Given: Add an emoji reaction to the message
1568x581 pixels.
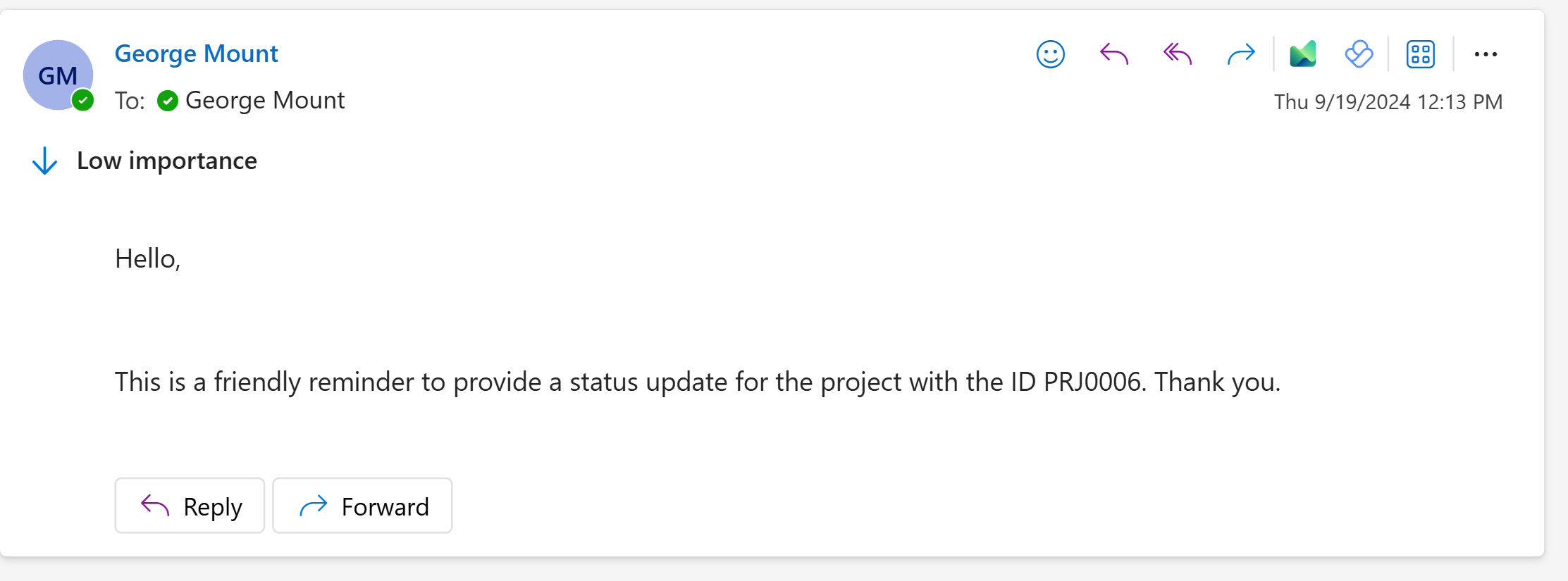Looking at the screenshot, I should tap(1050, 54).
